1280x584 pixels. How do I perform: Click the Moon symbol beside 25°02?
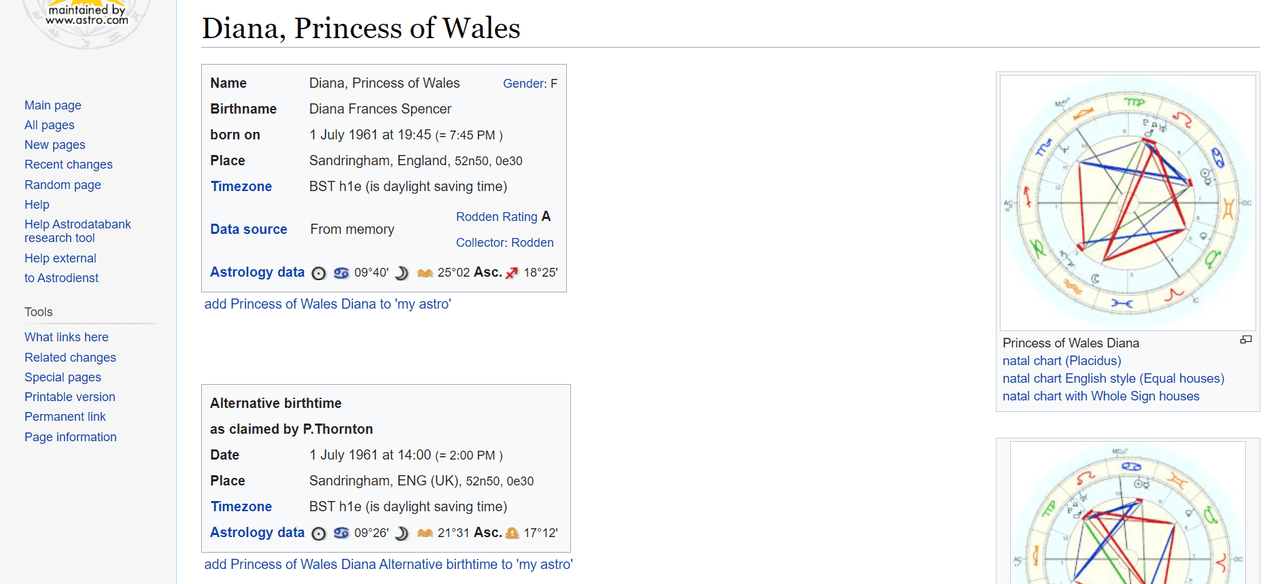point(401,272)
